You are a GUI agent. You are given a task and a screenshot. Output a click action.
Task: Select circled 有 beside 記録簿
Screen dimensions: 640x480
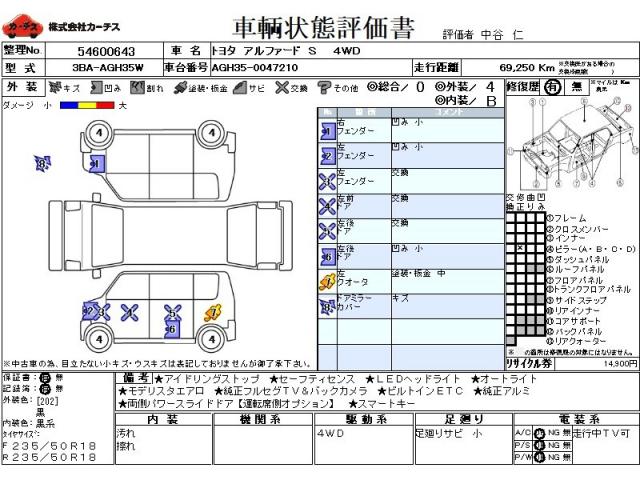tap(44, 388)
